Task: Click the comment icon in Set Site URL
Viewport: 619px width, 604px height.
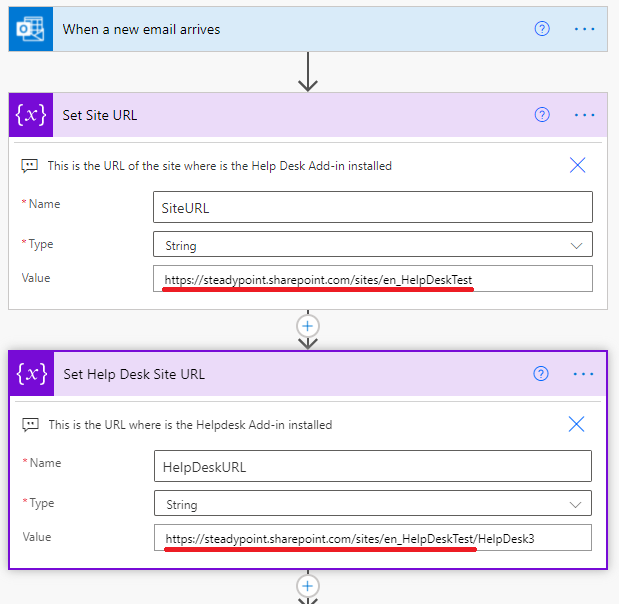Action: coord(30,166)
